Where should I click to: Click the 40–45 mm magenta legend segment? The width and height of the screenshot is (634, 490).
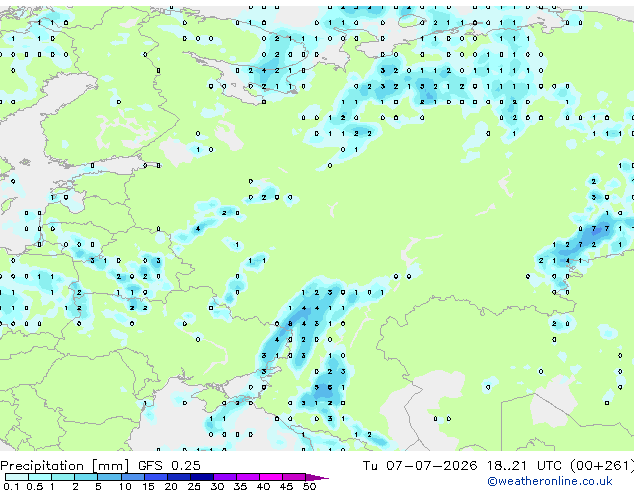tap(271, 477)
